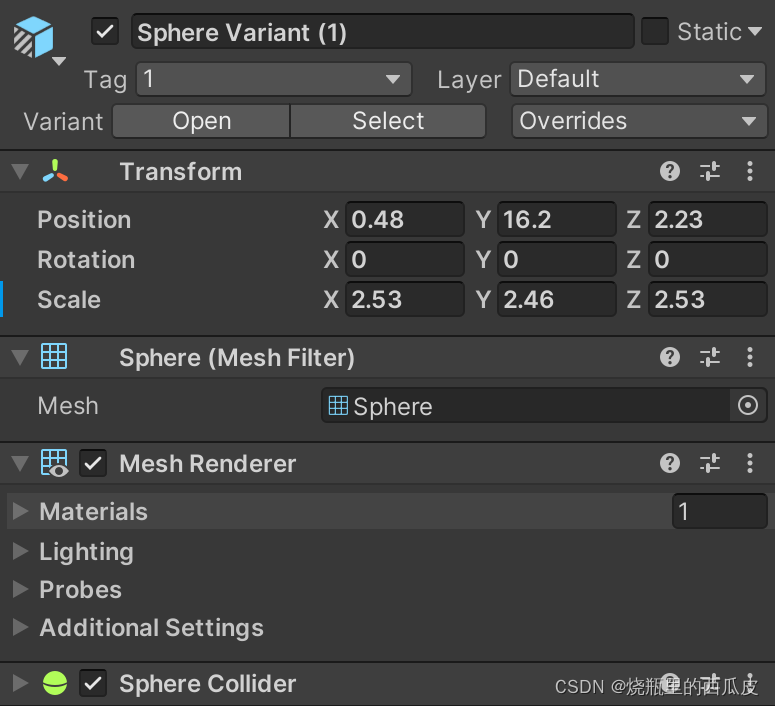
Task: Enable the Static checkbox
Action: [654, 31]
